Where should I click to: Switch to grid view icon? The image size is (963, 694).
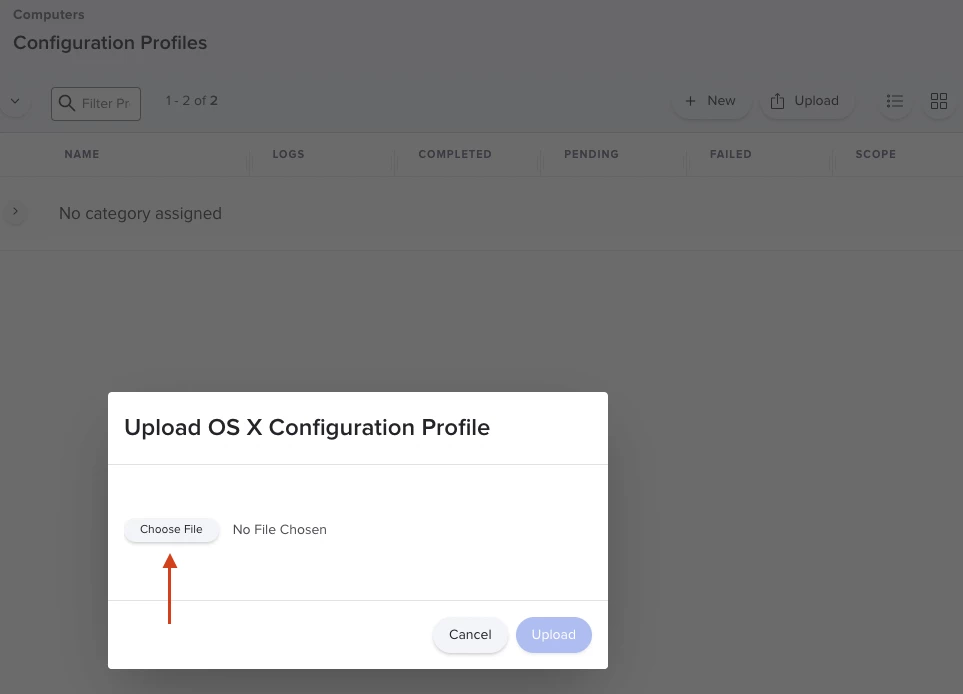(938, 101)
